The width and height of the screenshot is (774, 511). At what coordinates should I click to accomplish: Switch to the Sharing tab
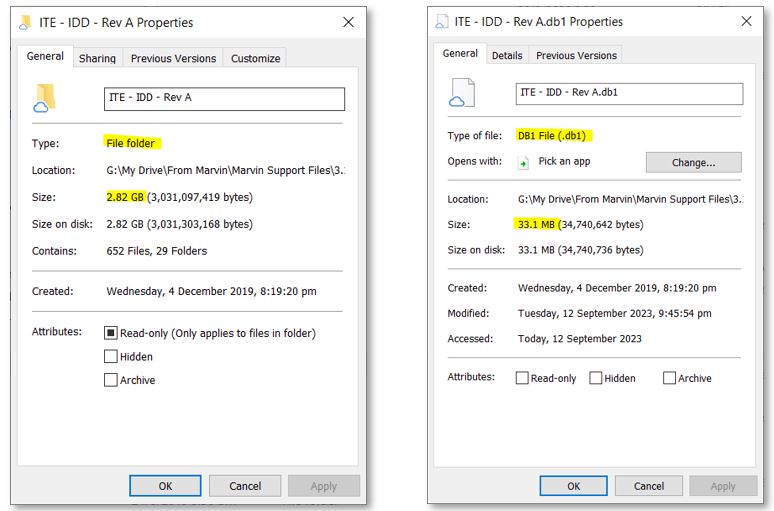point(97,58)
